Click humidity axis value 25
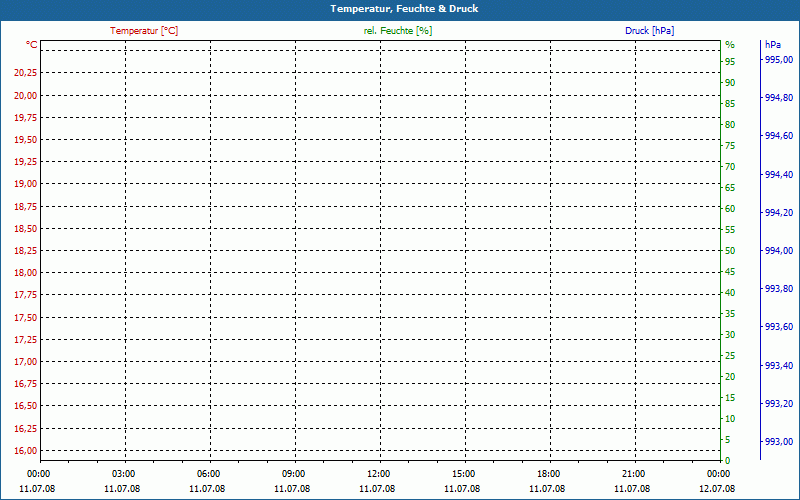The height and width of the screenshot is (500, 800). [730, 356]
